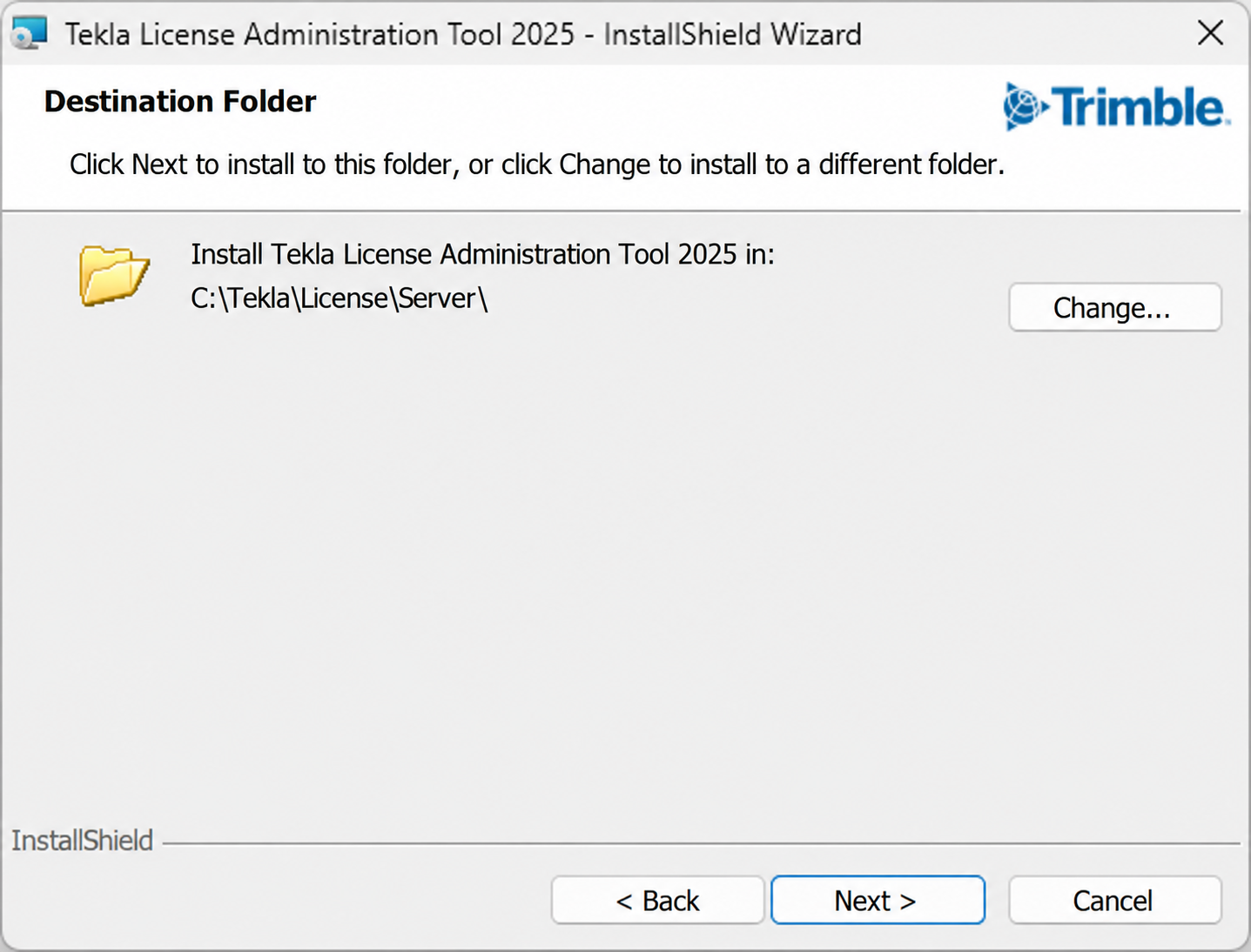
Task: Click the InstallShield label at the bottom
Action: click(82, 841)
